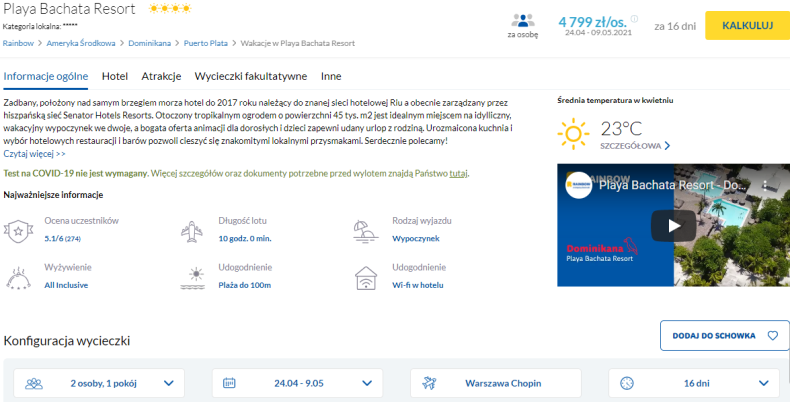This screenshot has height=402, width=790.
Task: Click the four-star hotel rating
Action: [x=170, y=9]
